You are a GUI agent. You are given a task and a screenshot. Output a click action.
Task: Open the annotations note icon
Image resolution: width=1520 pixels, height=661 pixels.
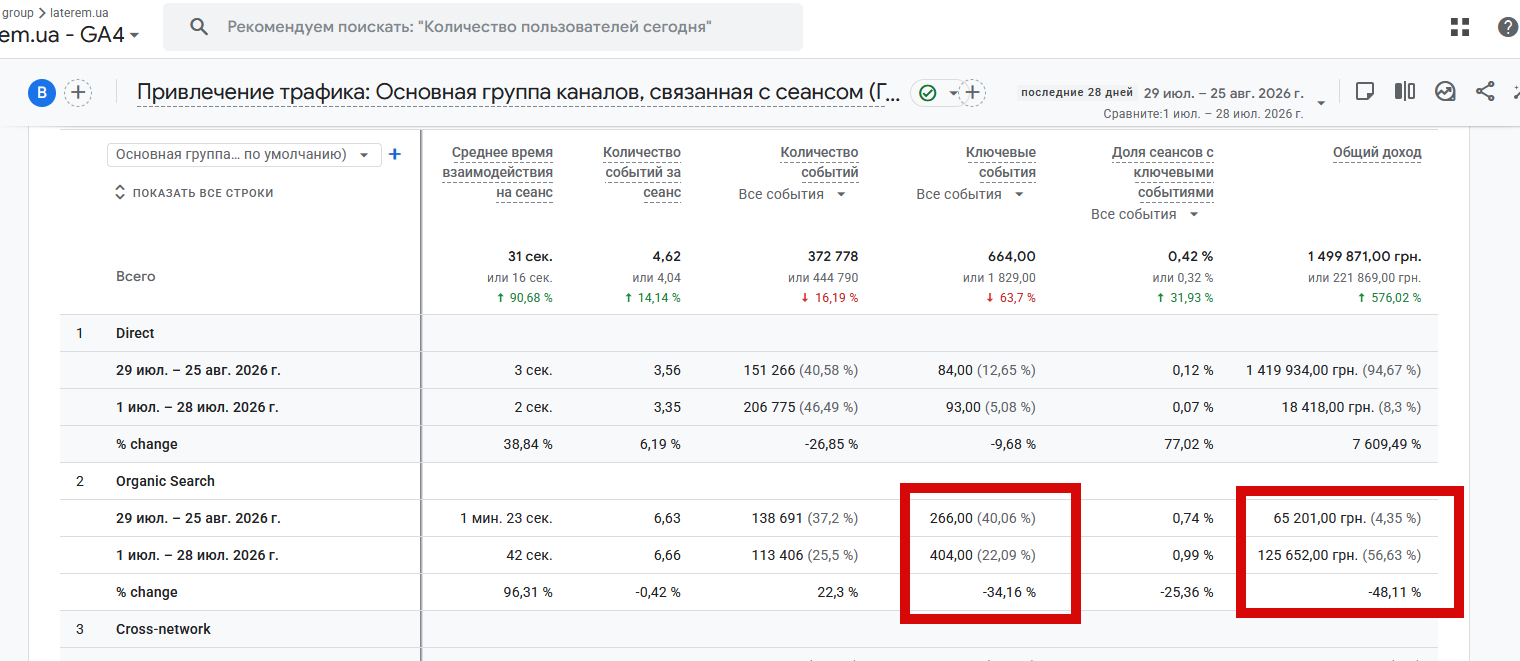click(1364, 91)
